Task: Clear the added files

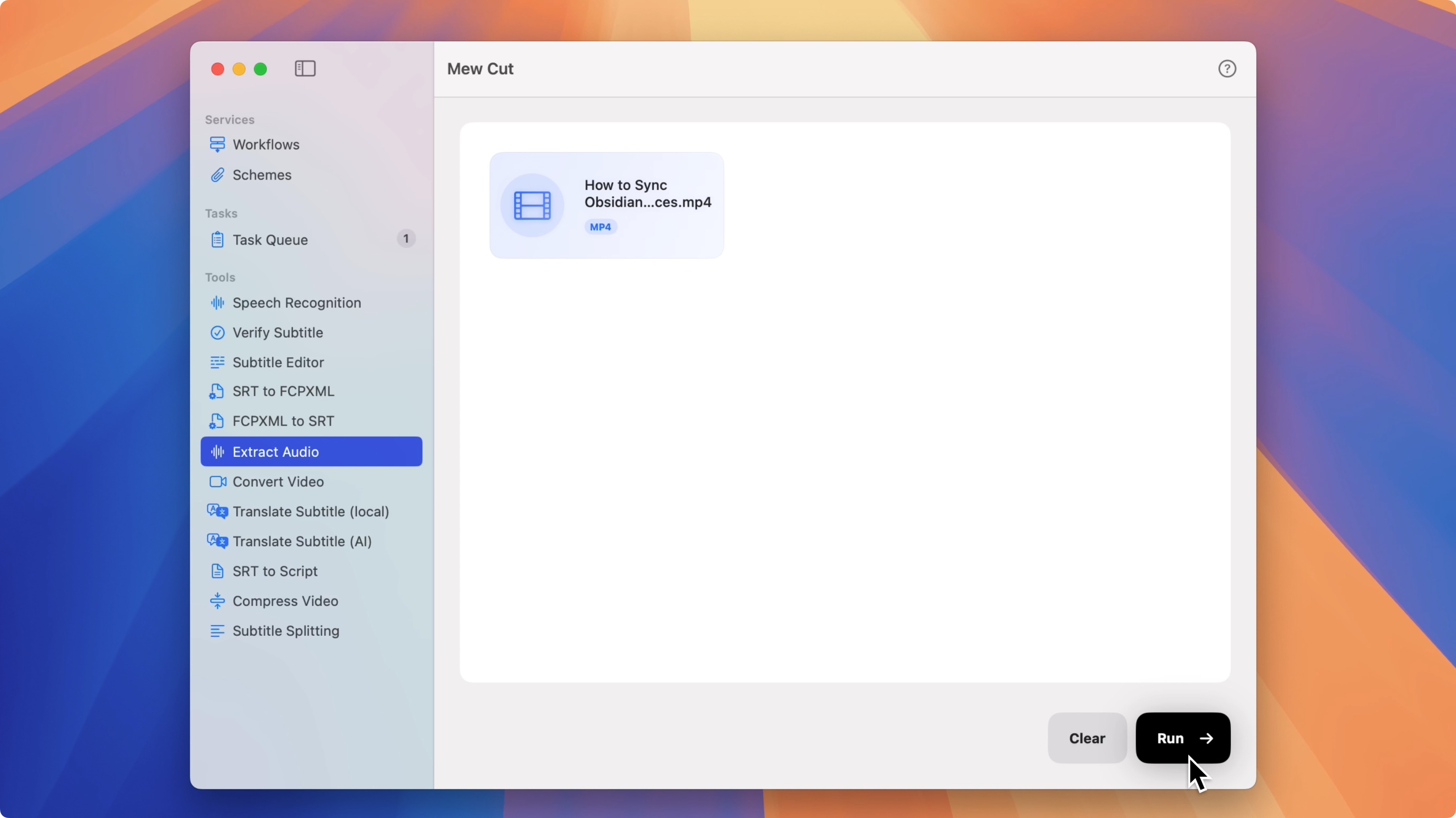Action: [1087, 738]
